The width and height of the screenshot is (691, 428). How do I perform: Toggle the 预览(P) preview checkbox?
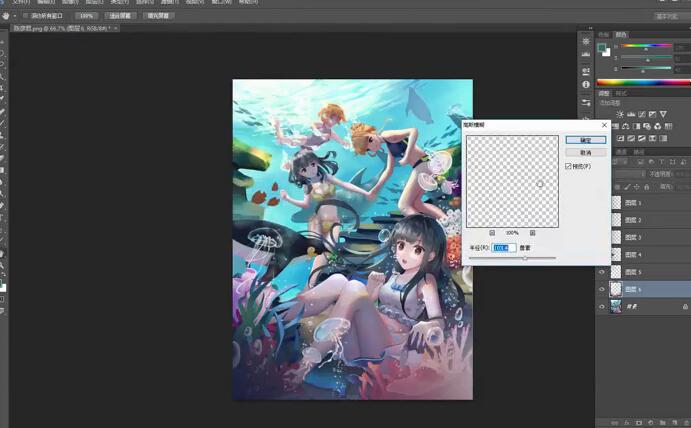[568, 166]
